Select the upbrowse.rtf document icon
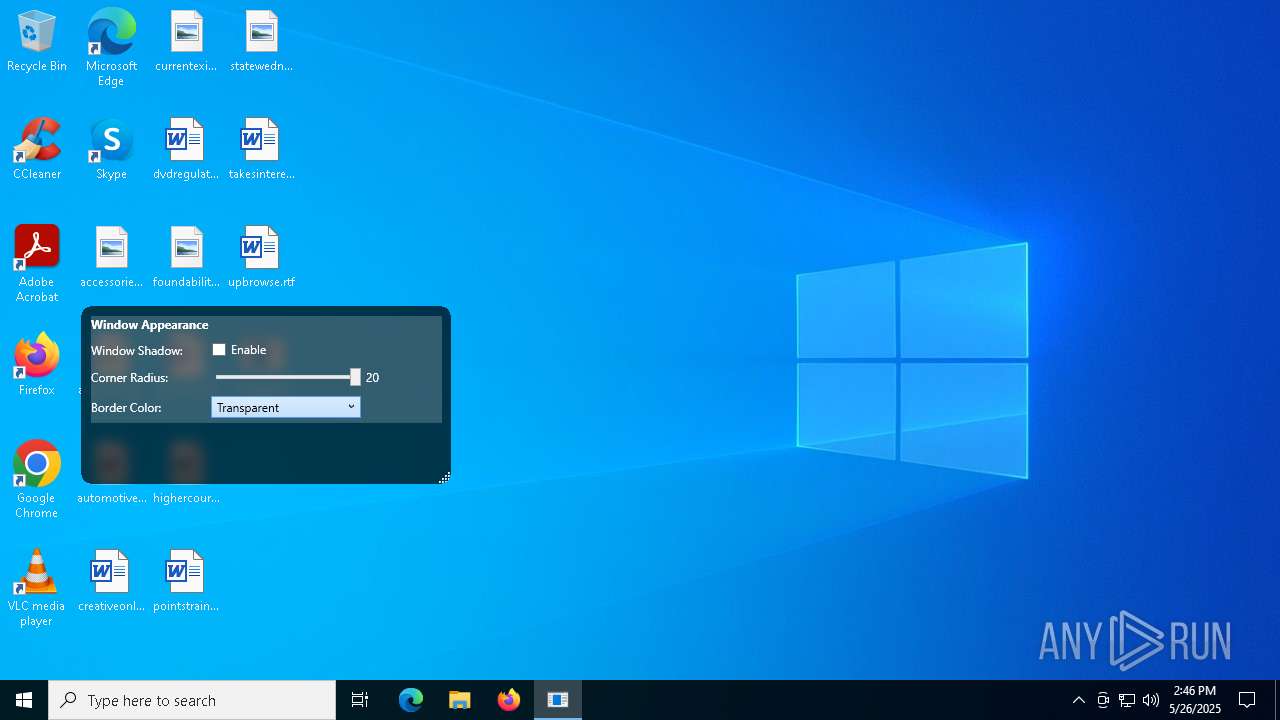Screen dimensions: 1280x720 [261, 258]
